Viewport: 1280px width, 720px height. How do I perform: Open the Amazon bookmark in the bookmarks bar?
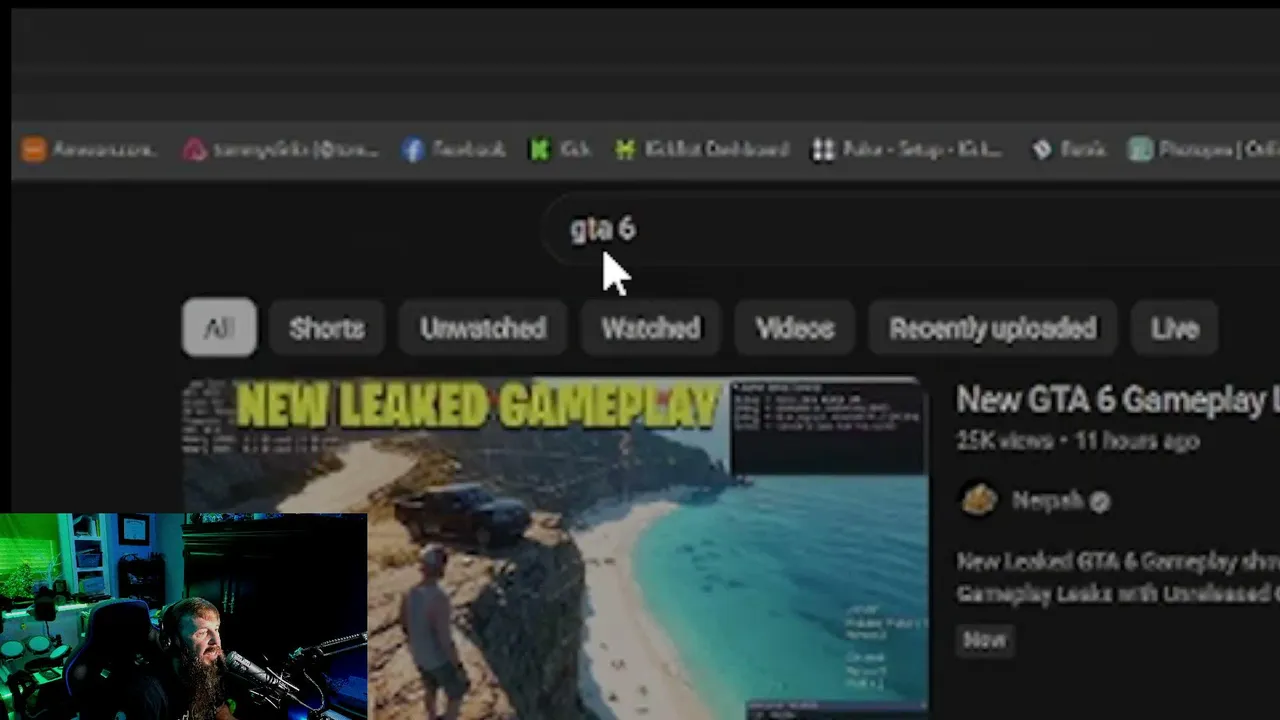coord(88,150)
